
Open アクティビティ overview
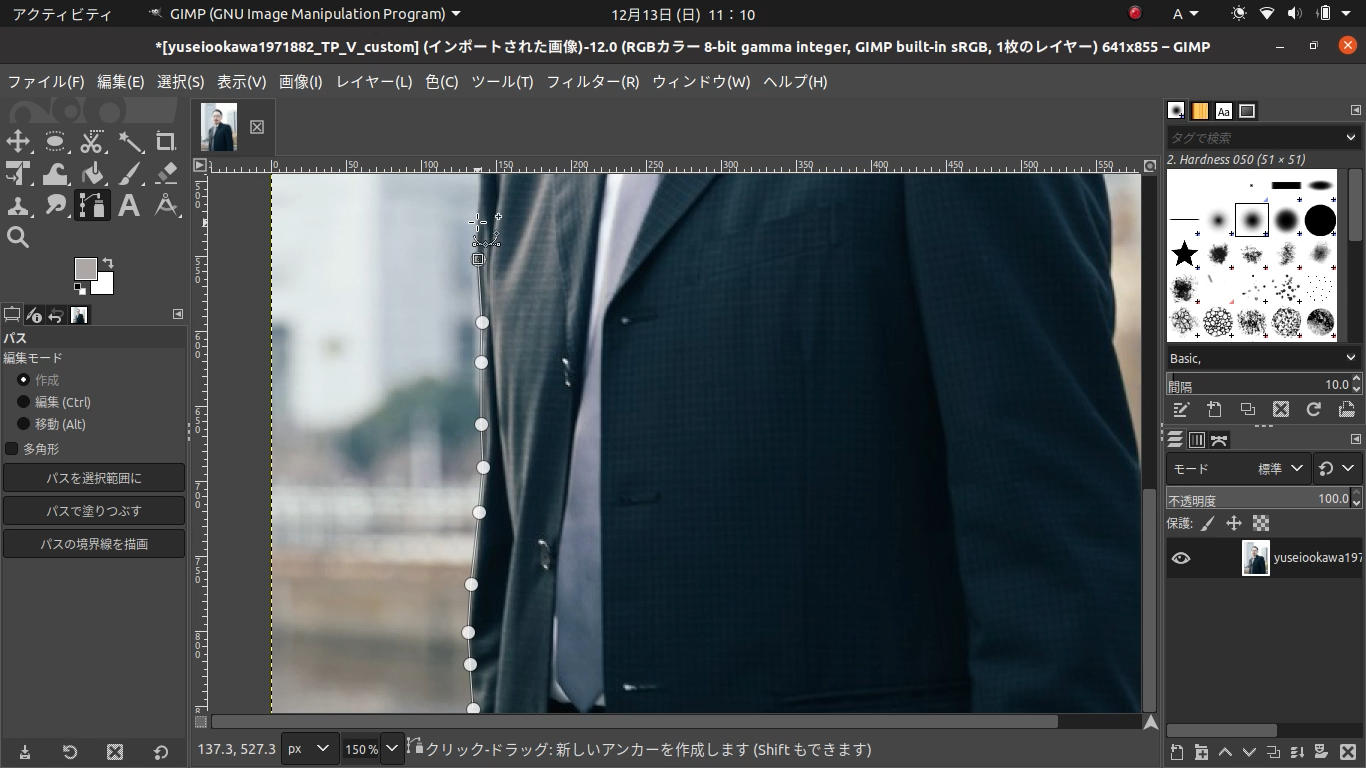(62, 14)
